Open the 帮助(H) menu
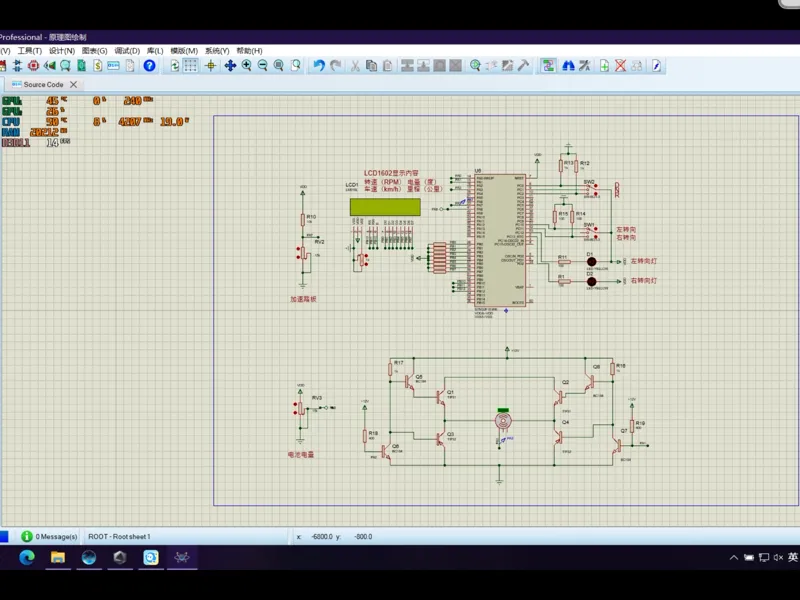 point(249,51)
